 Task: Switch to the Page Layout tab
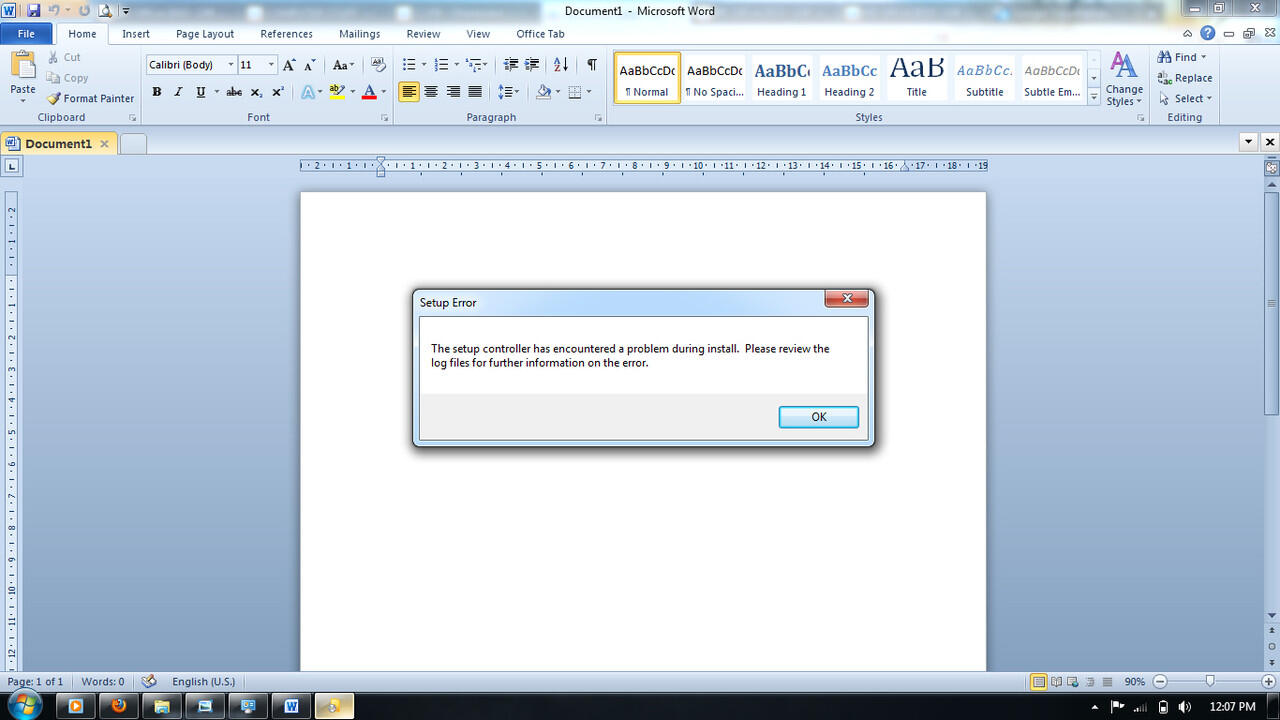[205, 34]
